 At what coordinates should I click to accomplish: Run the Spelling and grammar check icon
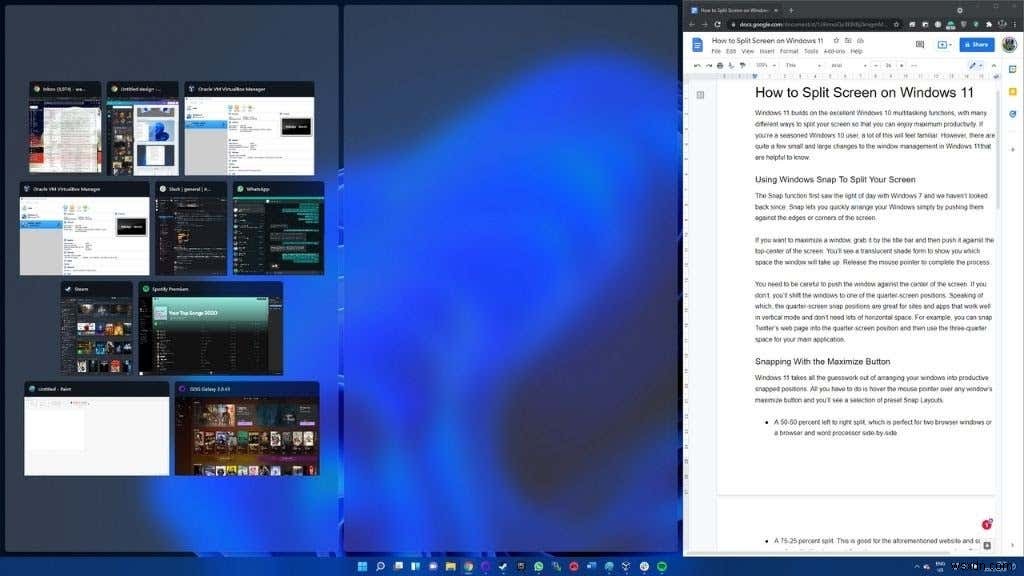[729, 64]
